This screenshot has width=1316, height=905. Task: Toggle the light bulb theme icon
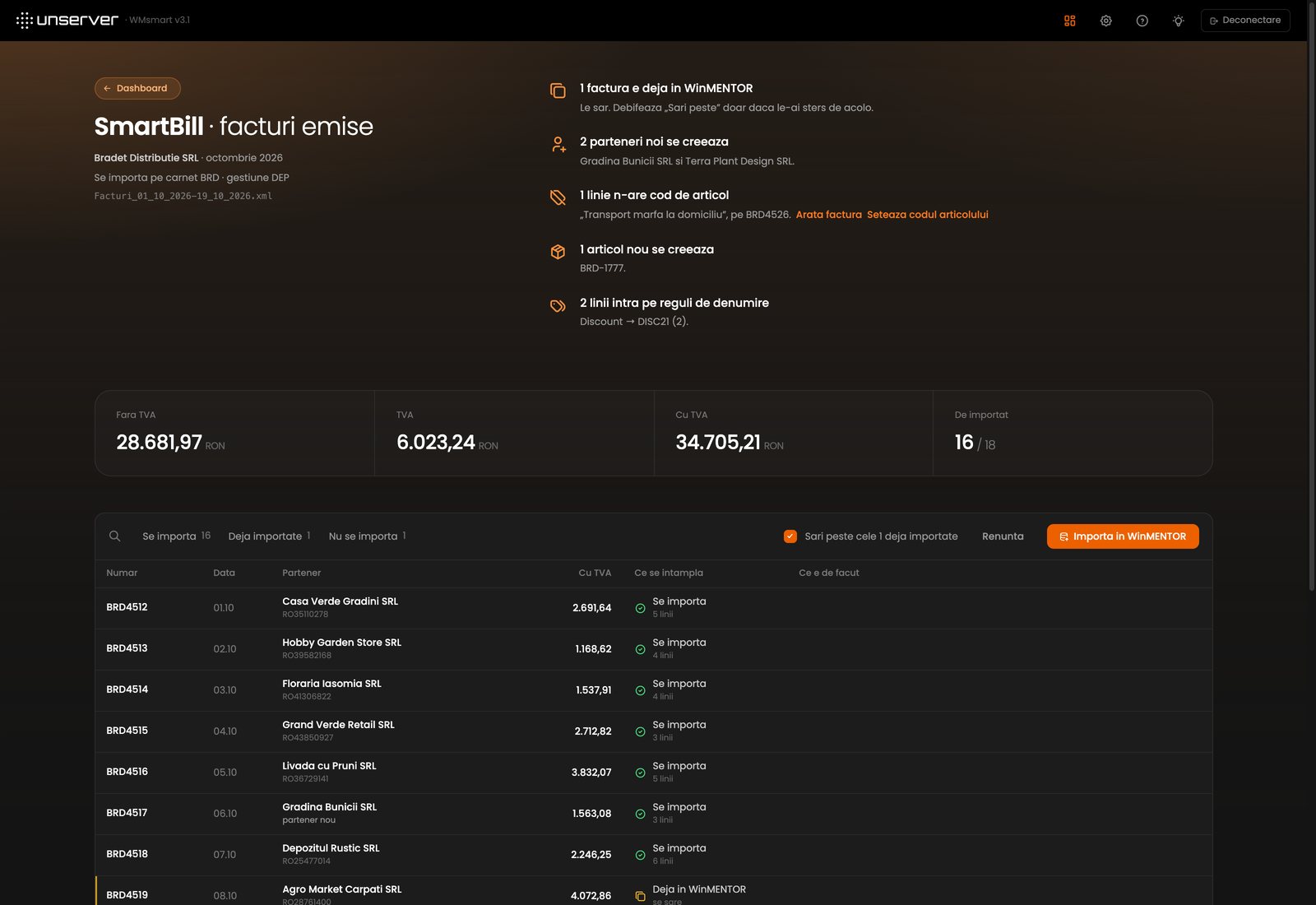[1178, 21]
